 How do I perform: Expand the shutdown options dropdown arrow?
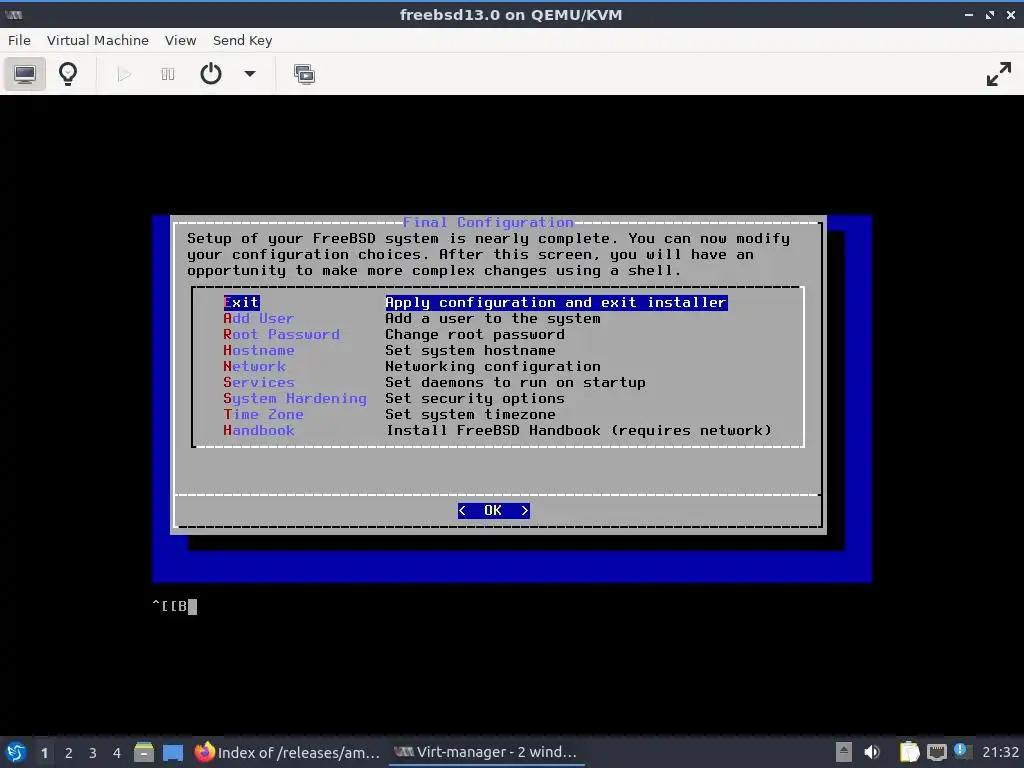pyautogui.click(x=249, y=74)
